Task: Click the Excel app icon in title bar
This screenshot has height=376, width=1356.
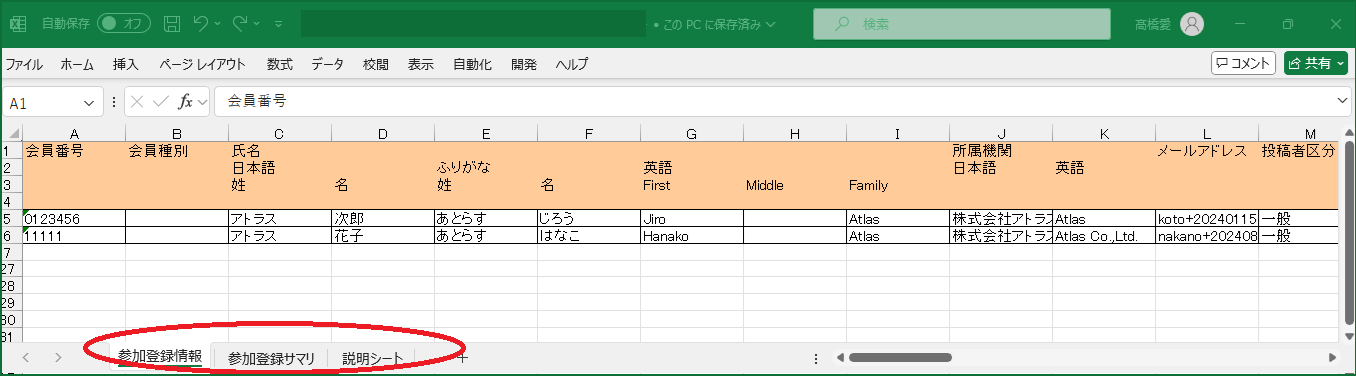Action: coord(19,23)
